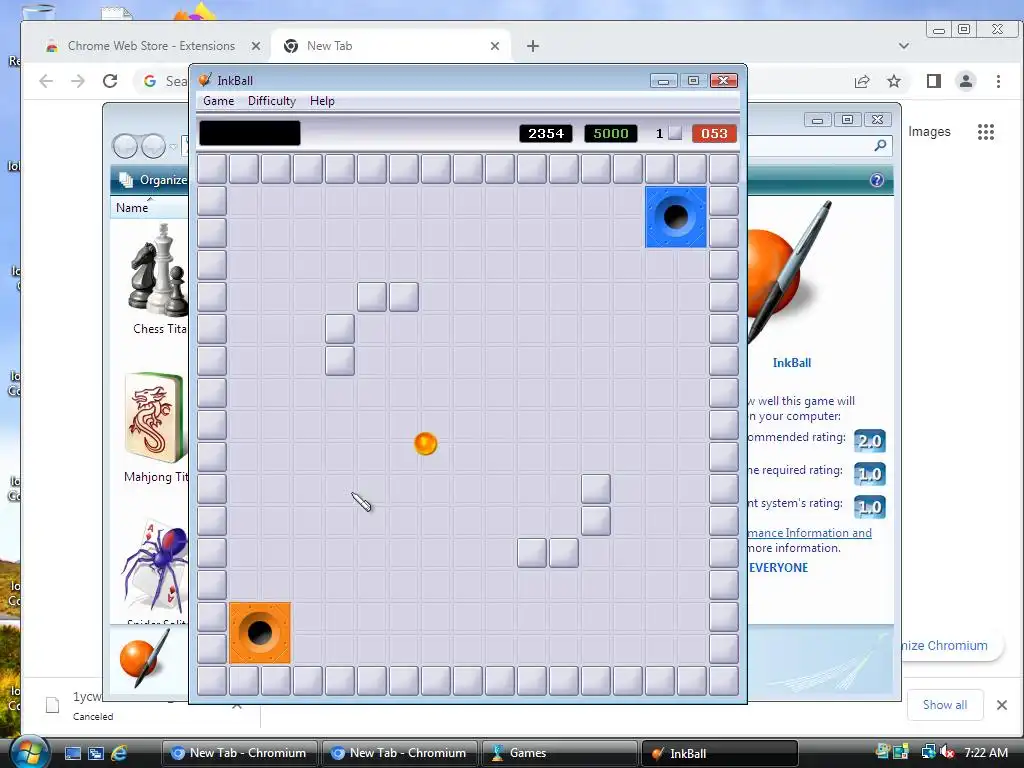Switch to the InkBall taskbar button

click(720, 753)
